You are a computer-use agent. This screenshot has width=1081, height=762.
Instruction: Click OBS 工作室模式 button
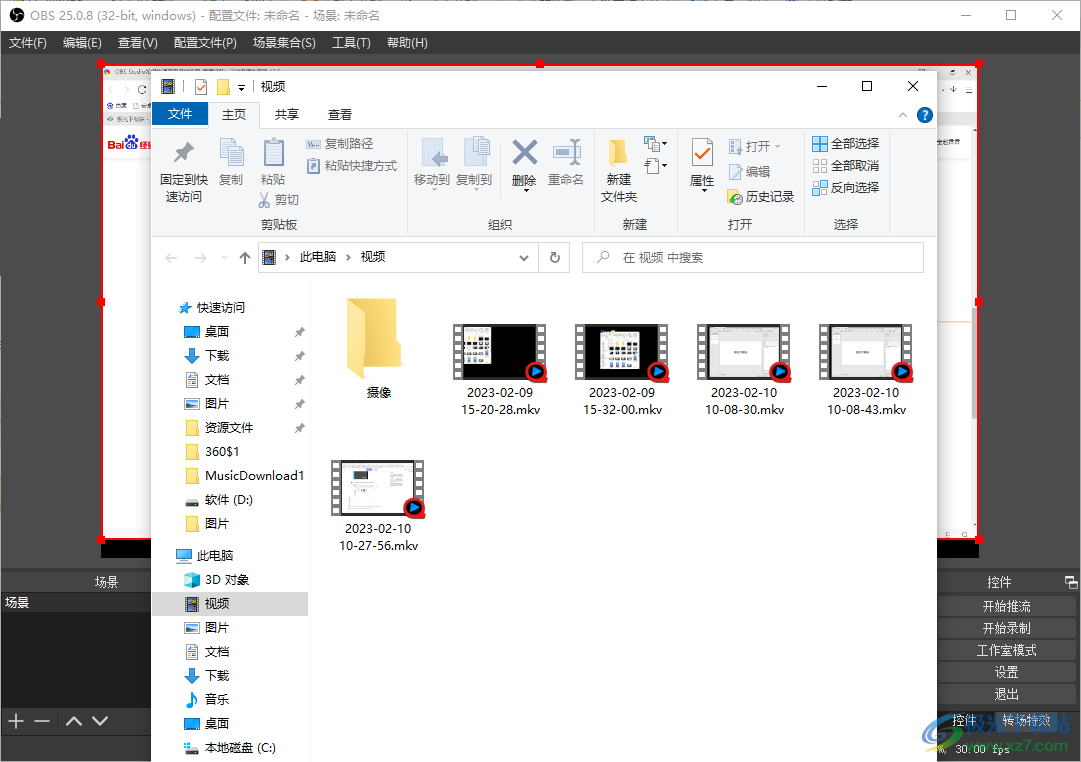(x=1007, y=651)
